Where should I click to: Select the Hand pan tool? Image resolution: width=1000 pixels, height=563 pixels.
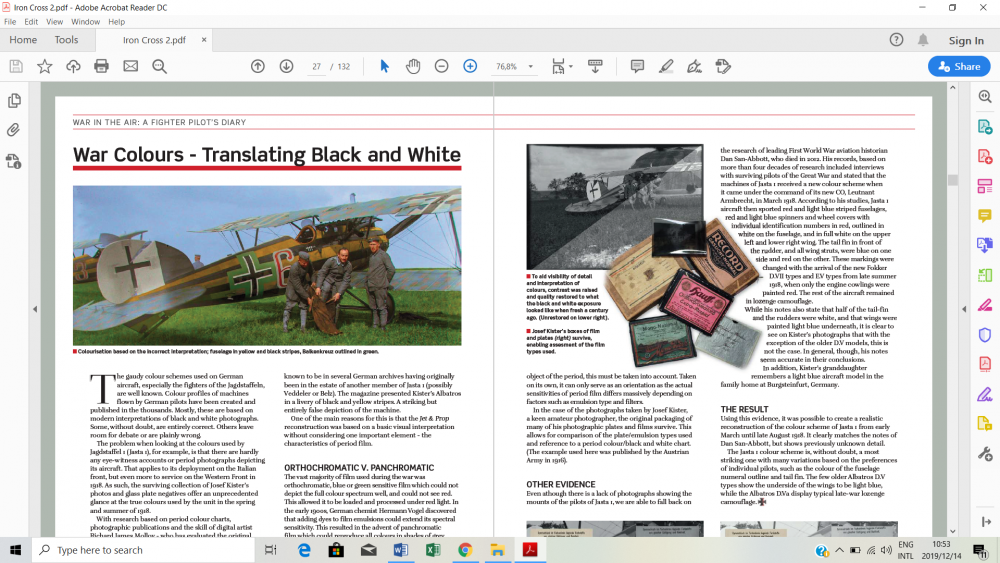coord(413,66)
